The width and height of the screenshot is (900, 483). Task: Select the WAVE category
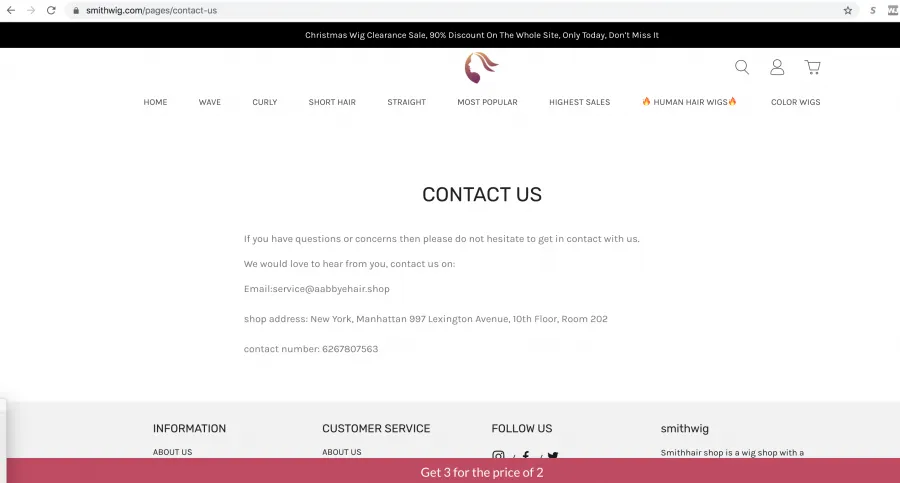pos(210,102)
